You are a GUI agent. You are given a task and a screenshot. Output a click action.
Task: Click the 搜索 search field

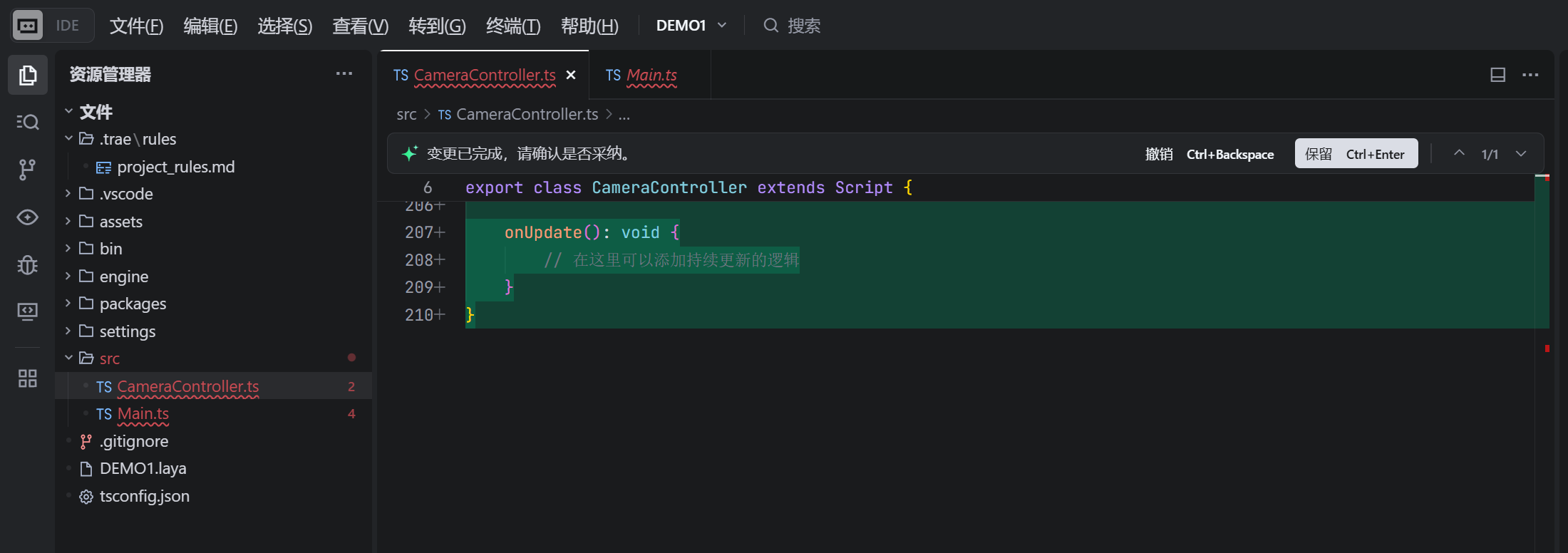tap(803, 26)
